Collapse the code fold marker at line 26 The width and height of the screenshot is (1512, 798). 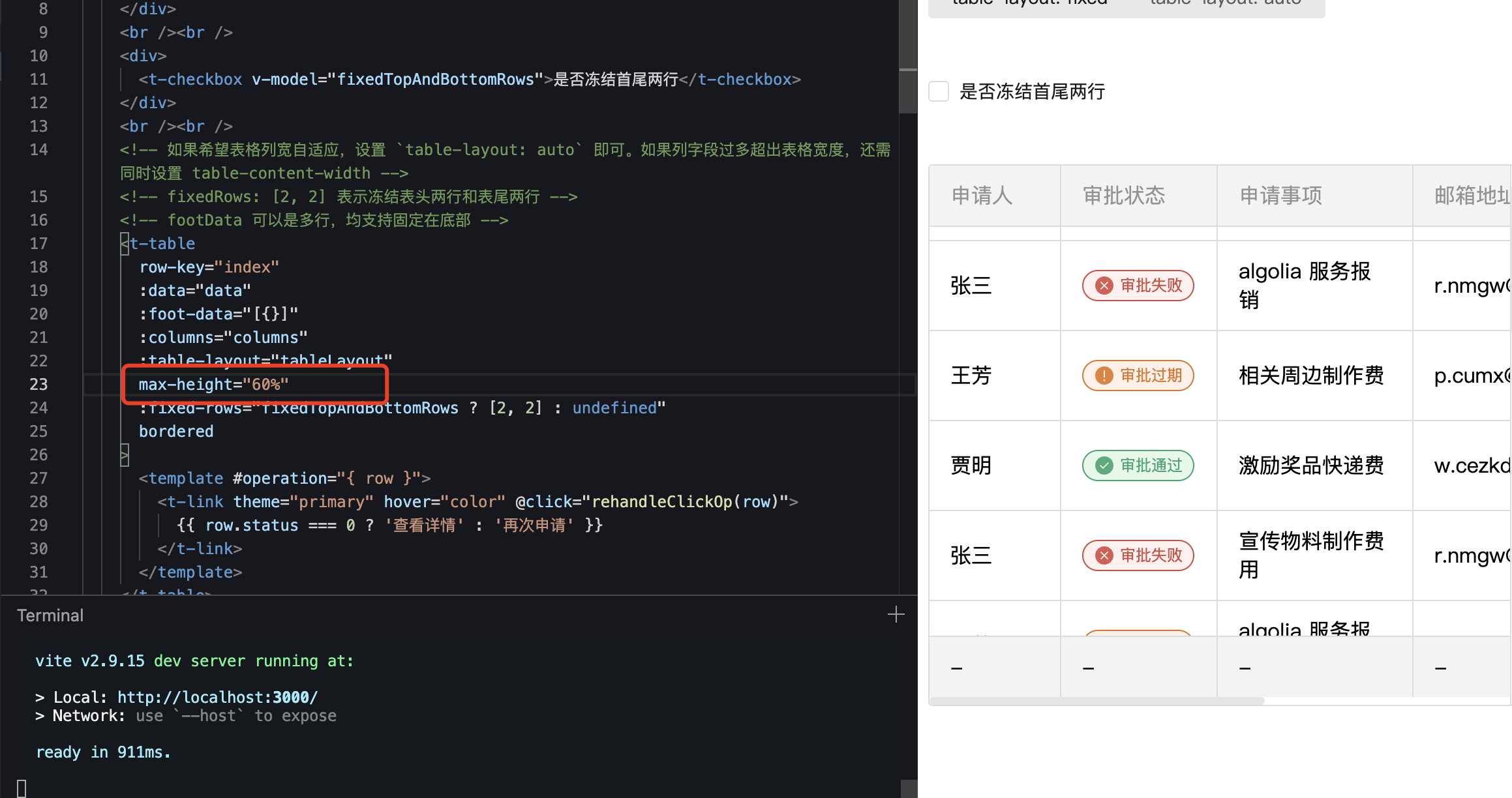[x=124, y=454]
